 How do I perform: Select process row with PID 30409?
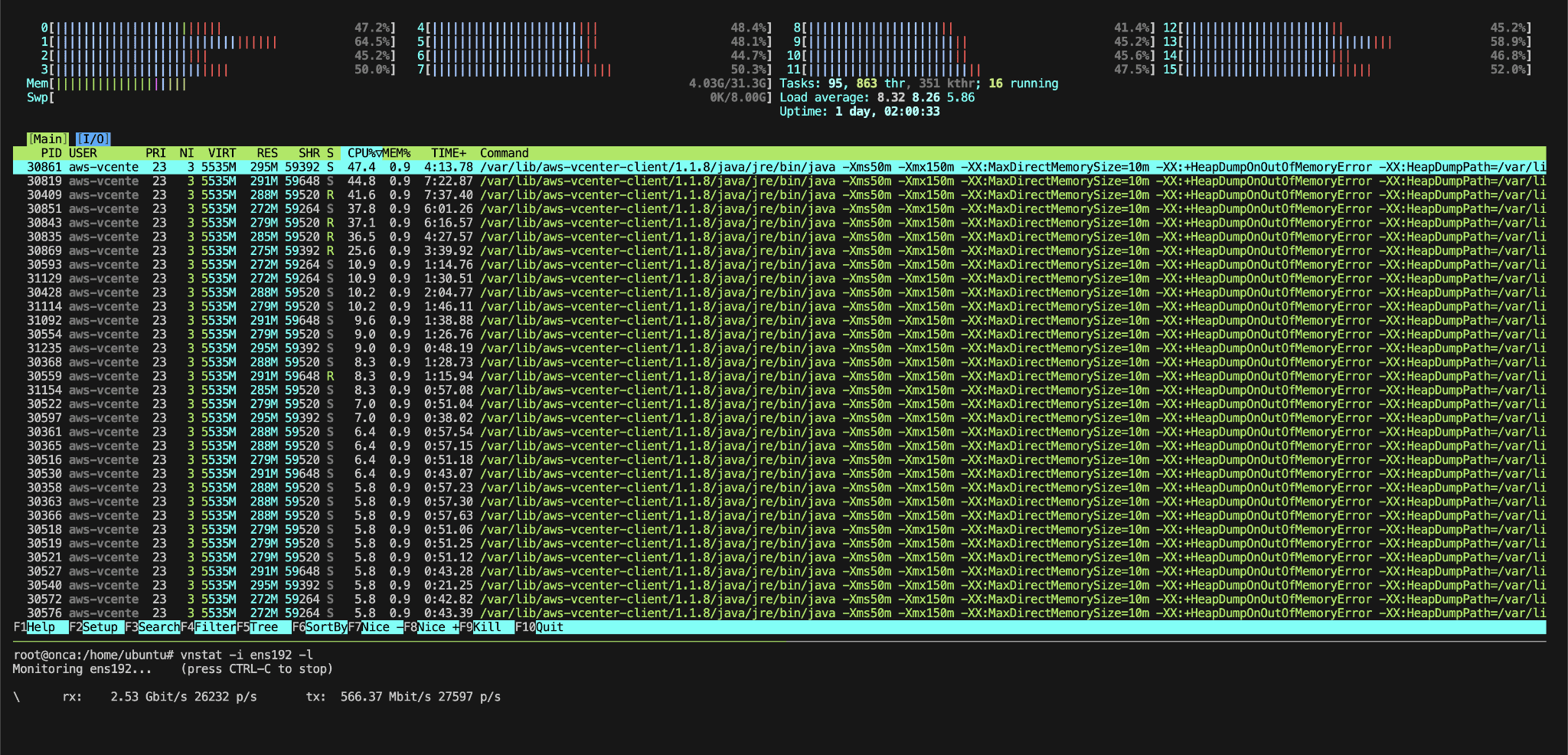(779, 194)
